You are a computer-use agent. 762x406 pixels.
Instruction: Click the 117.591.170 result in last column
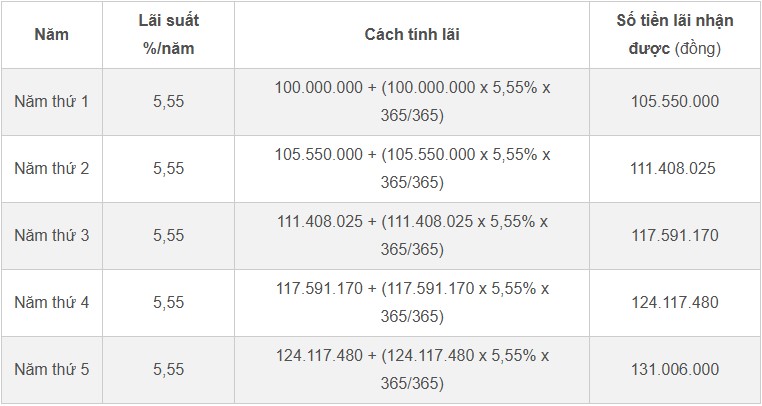pos(674,235)
